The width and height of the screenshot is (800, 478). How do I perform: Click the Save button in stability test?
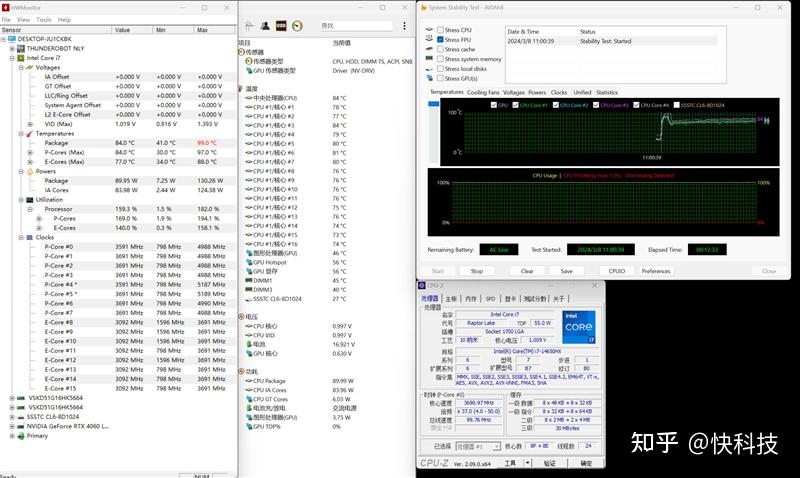pos(566,271)
